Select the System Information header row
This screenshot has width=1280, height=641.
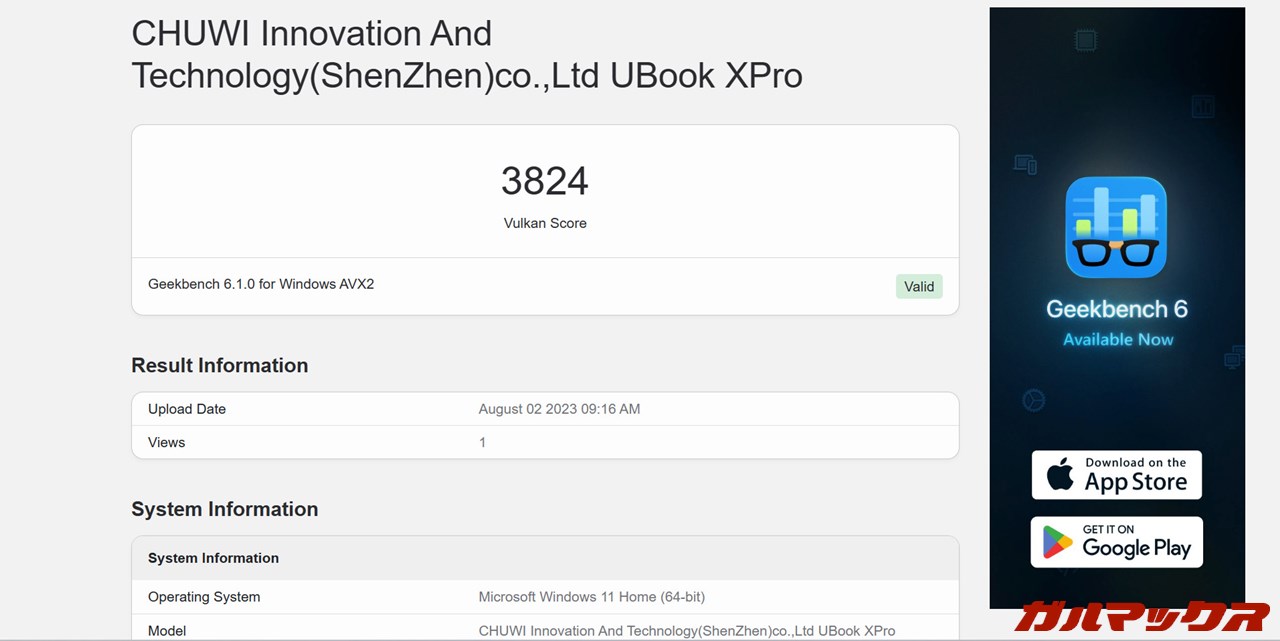pyautogui.click(x=545, y=558)
